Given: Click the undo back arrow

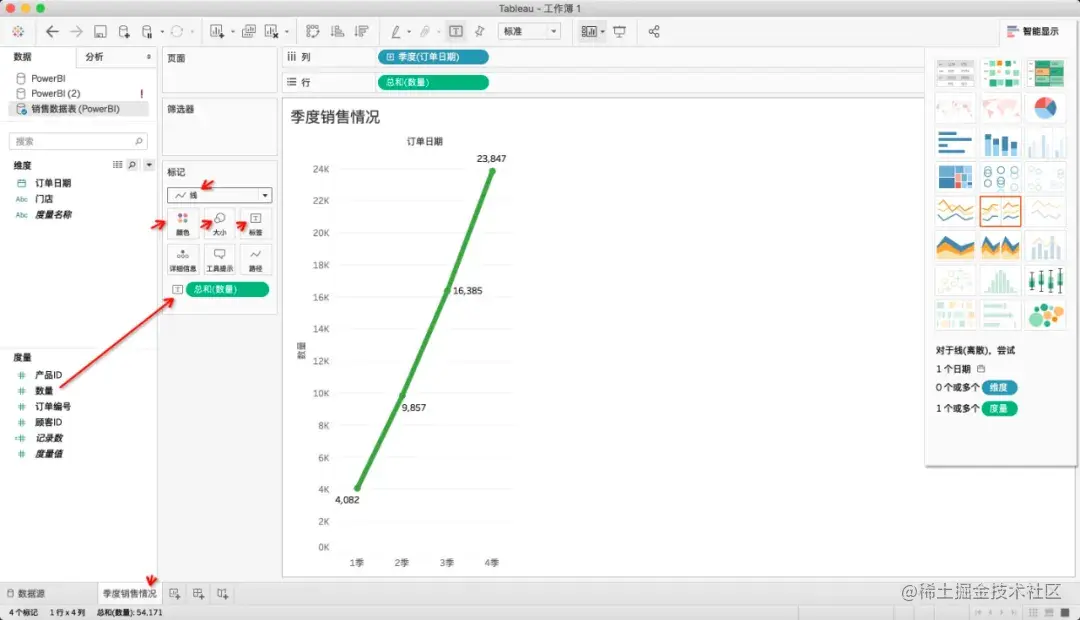Looking at the screenshot, I should (x=52, y=32).
